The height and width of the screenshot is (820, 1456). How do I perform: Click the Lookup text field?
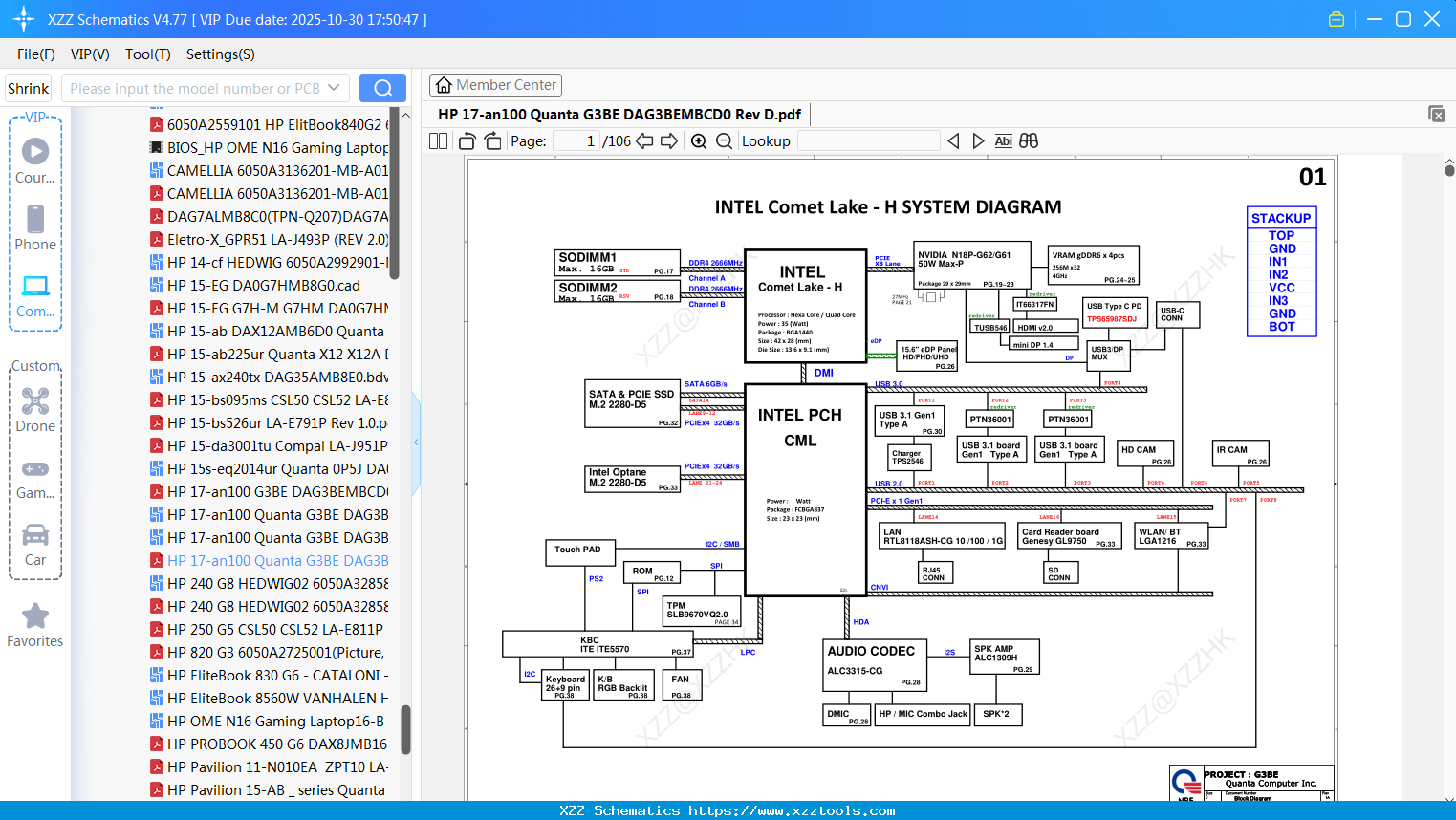tap(868, 140)
